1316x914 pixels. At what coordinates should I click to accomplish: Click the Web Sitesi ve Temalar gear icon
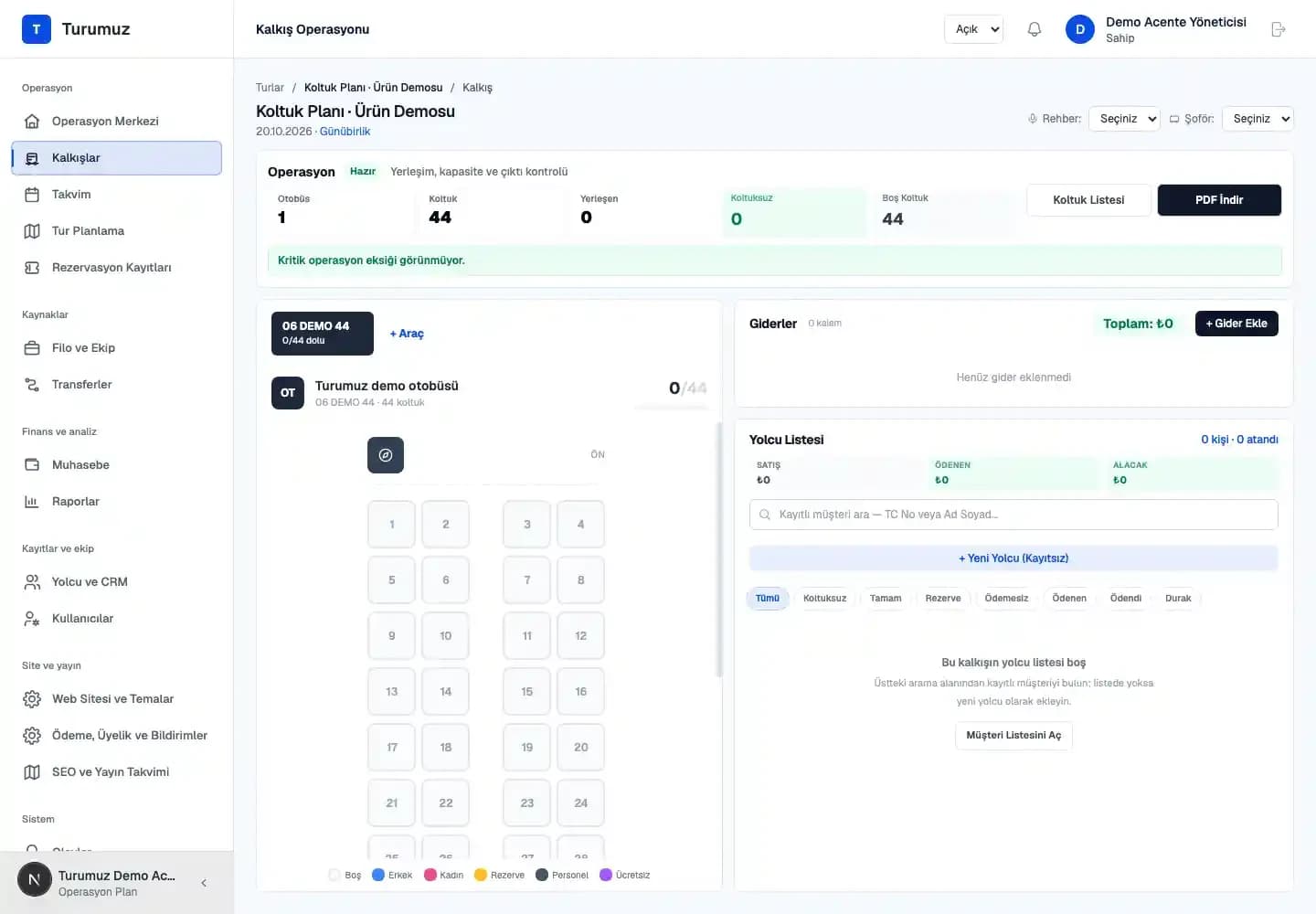click(x=32, y=699)
